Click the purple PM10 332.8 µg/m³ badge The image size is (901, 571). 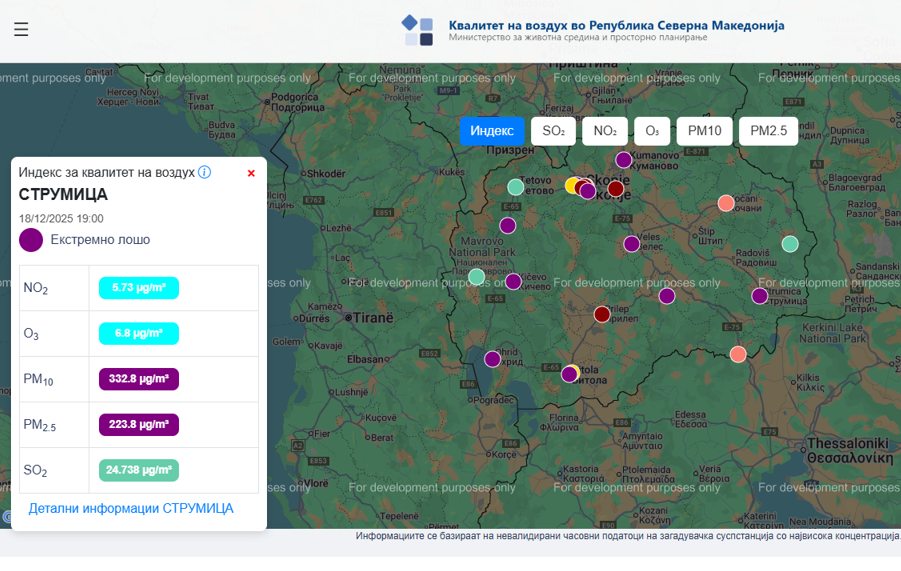[139, 379]
